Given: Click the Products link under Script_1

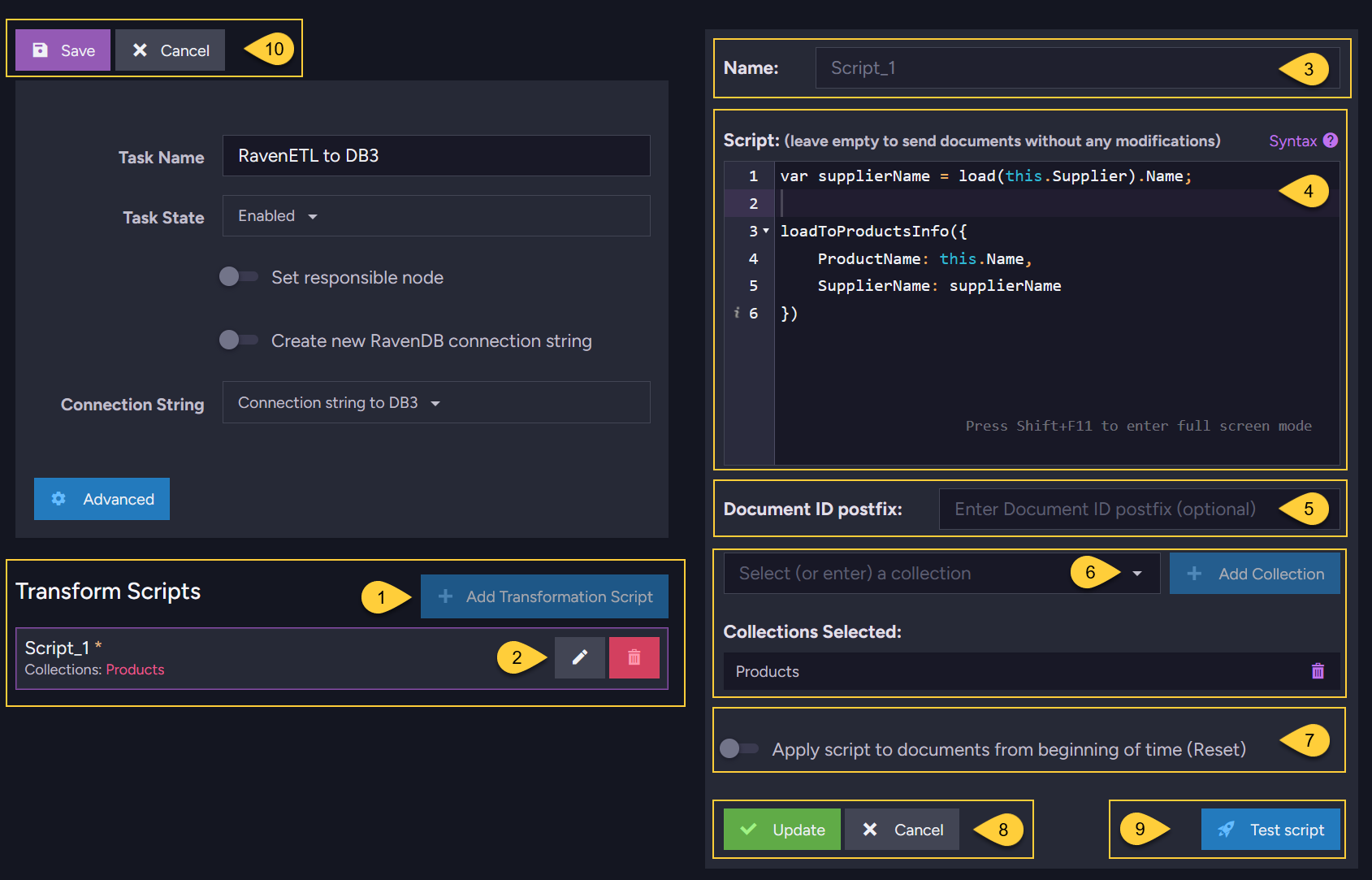Looking at the screenshot, I should tap(135, 670).
